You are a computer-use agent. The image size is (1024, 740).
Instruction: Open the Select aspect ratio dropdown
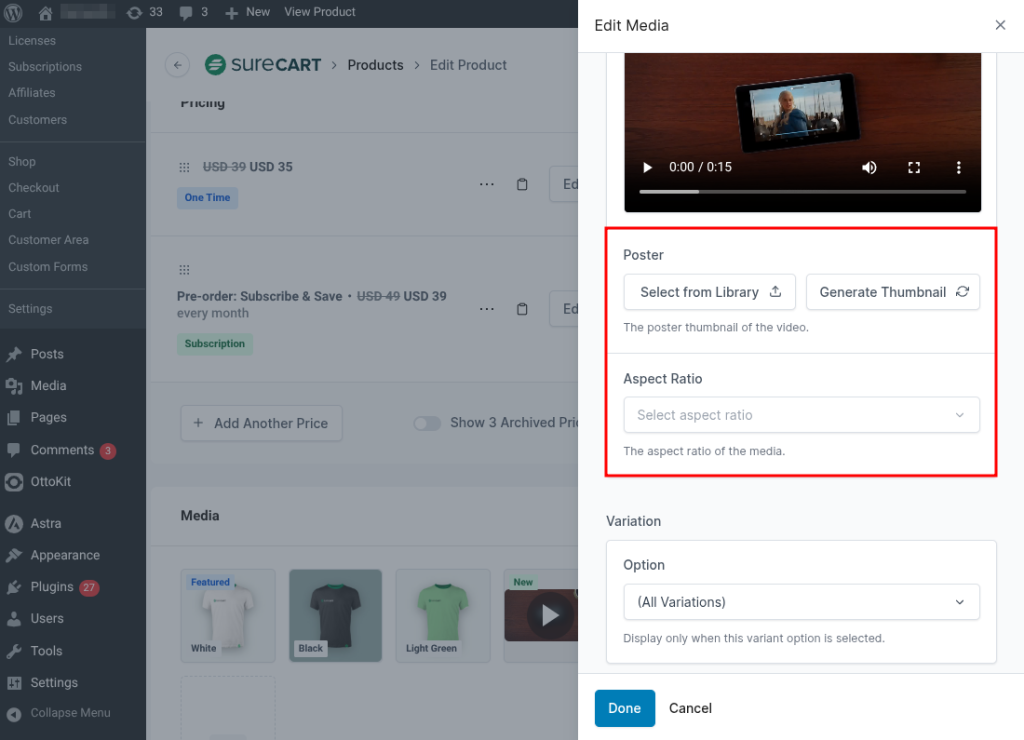pyautogui.click(x=801, y=415)
